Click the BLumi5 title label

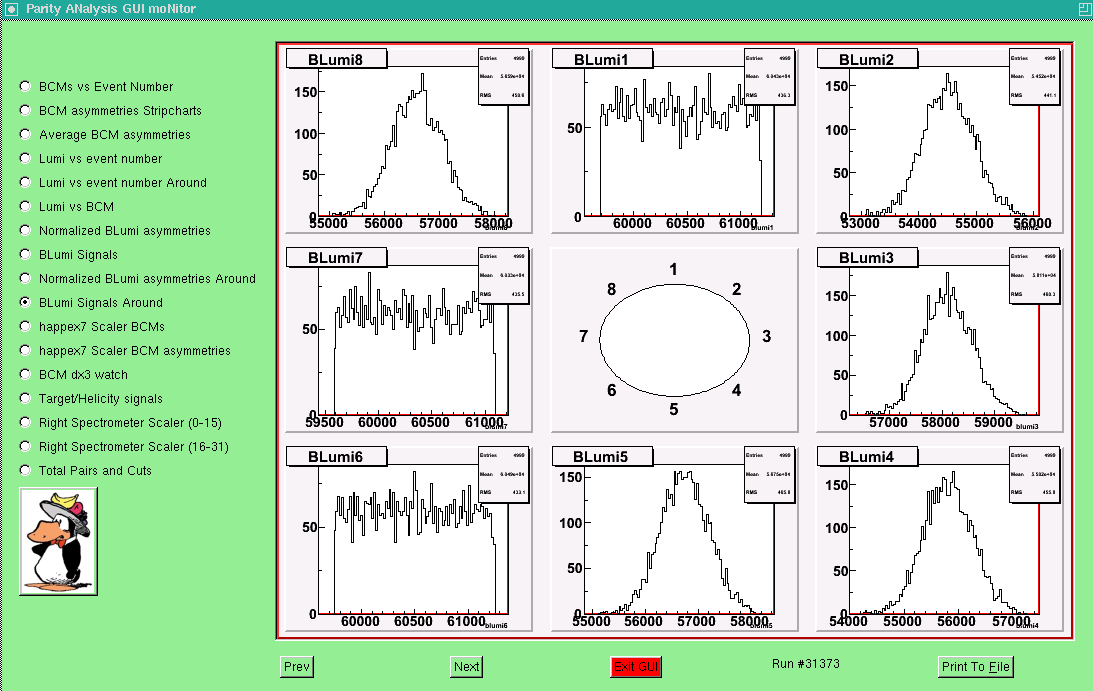[x=602, y=456]
